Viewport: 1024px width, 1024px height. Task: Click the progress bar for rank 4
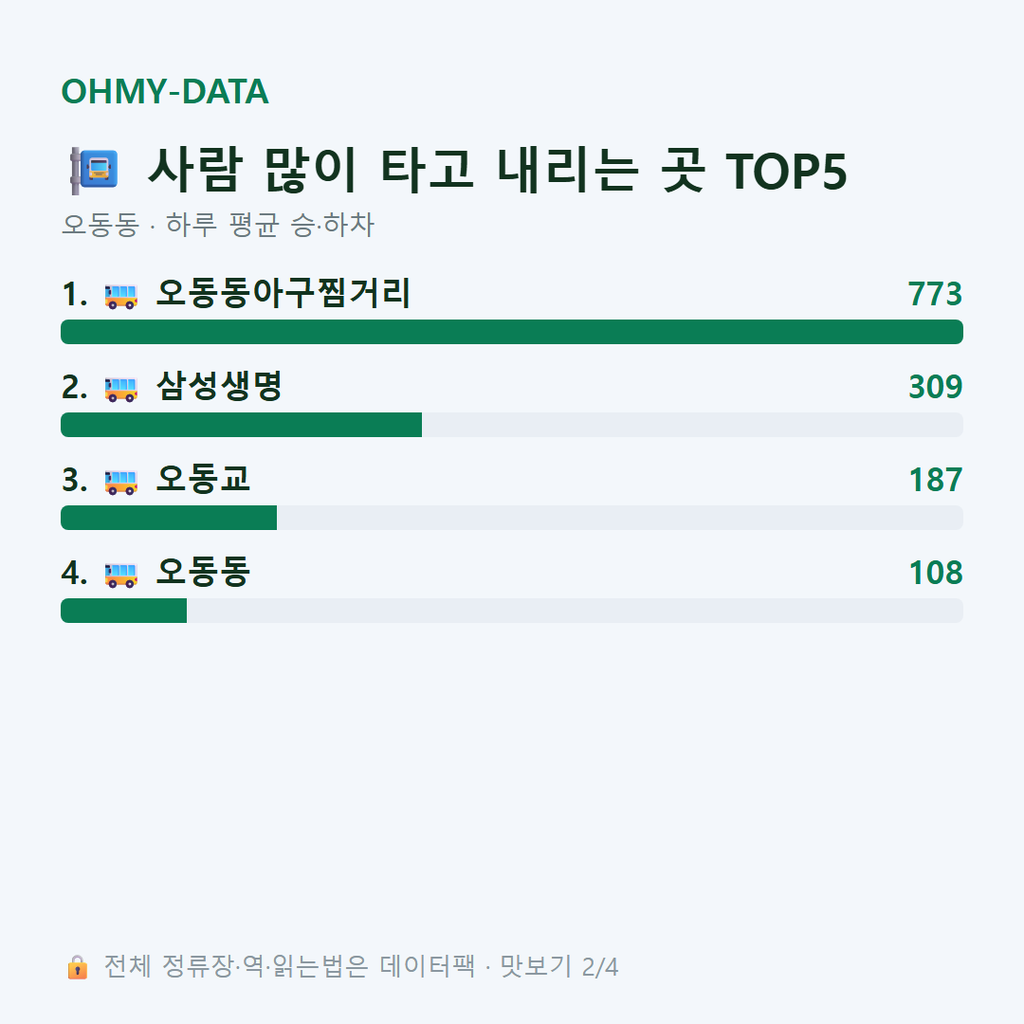point(512,611)
